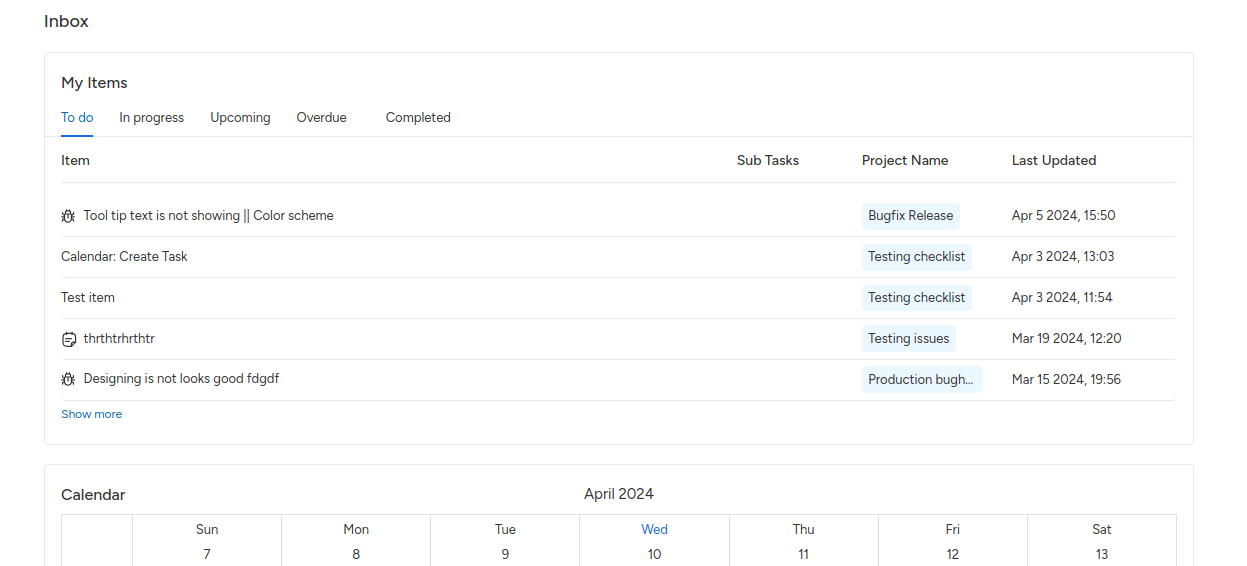Click story icon next to thrthtrhrthtr
The width and height of the screenshot is (1247, 566).
tap(68, 339)
